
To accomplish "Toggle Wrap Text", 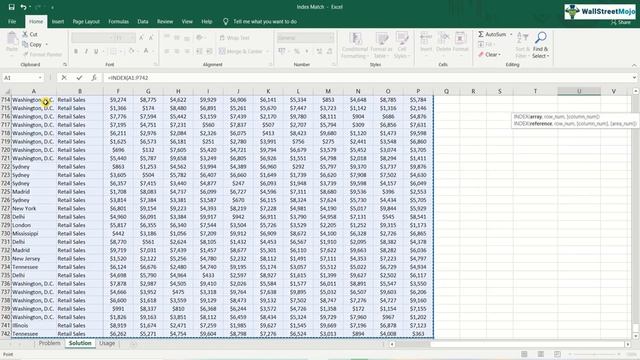I will (234, 38).
